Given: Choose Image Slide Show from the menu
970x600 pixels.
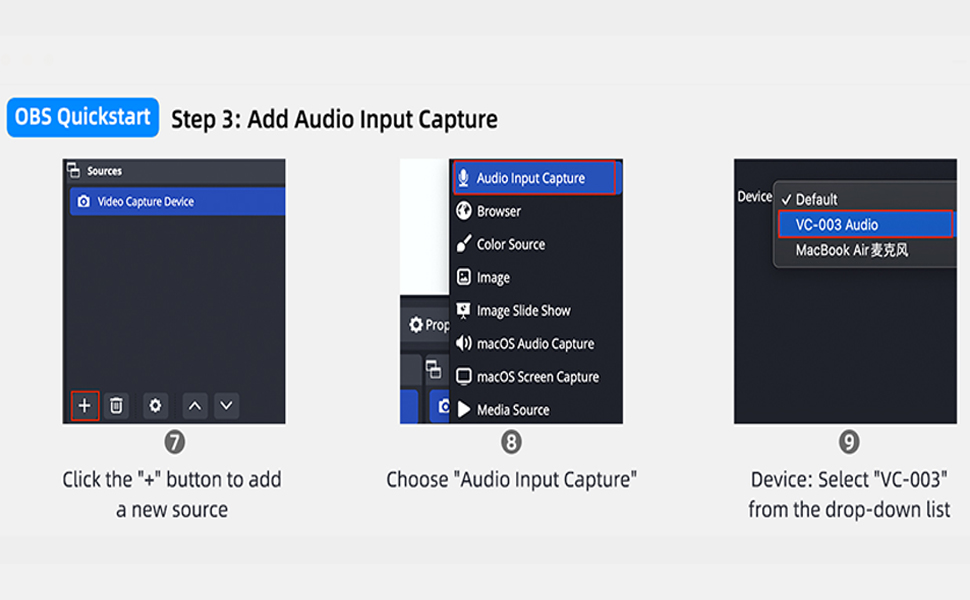Looking at the screenshot, I should click(x=536, y=311).
